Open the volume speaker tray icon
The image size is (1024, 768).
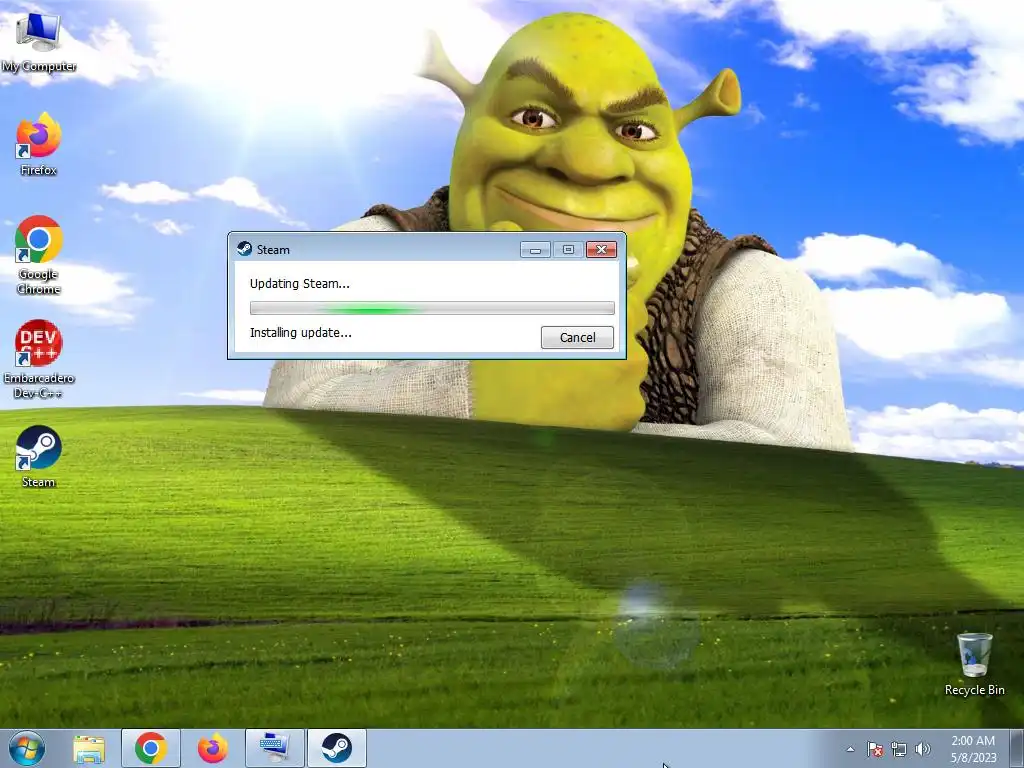(923, 749)
